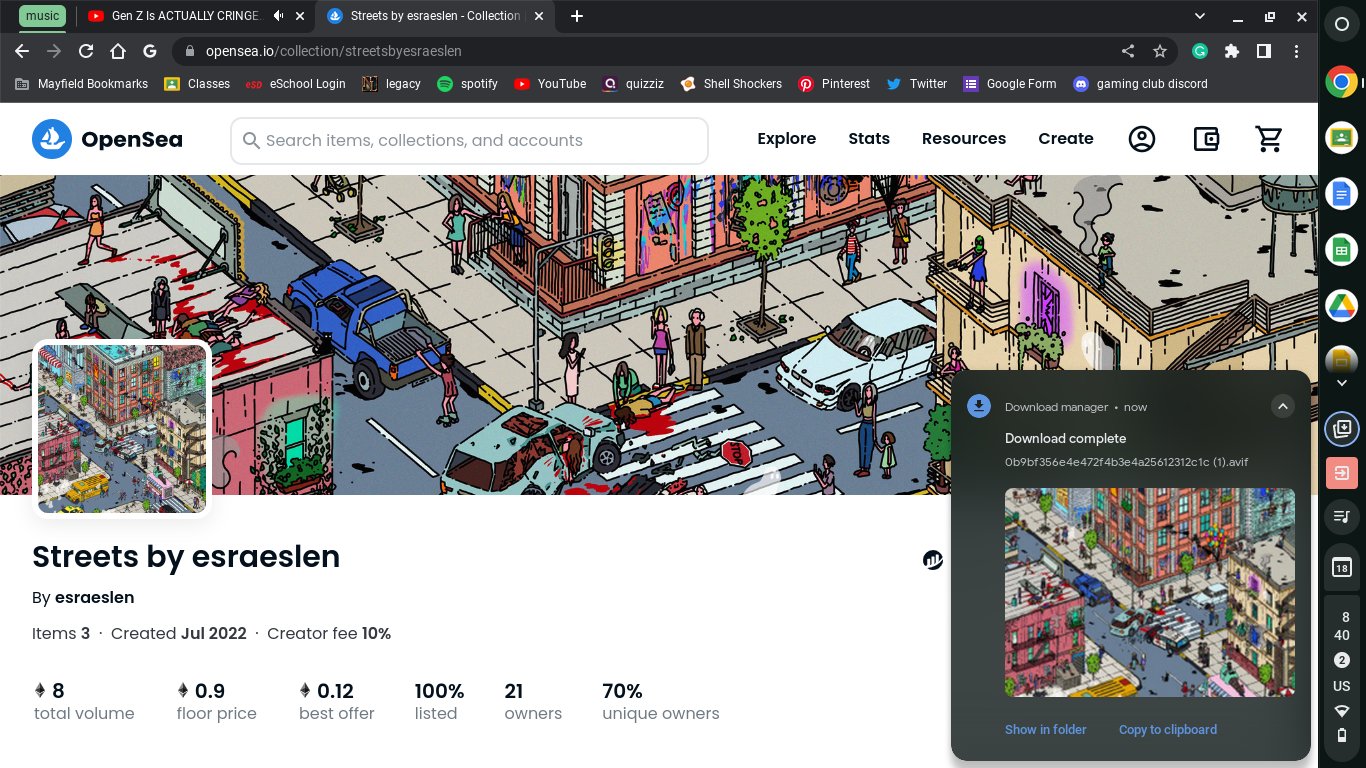Click Show in folder
This screenshot has height=768, width=1366.
click(x=1045, y=730)
